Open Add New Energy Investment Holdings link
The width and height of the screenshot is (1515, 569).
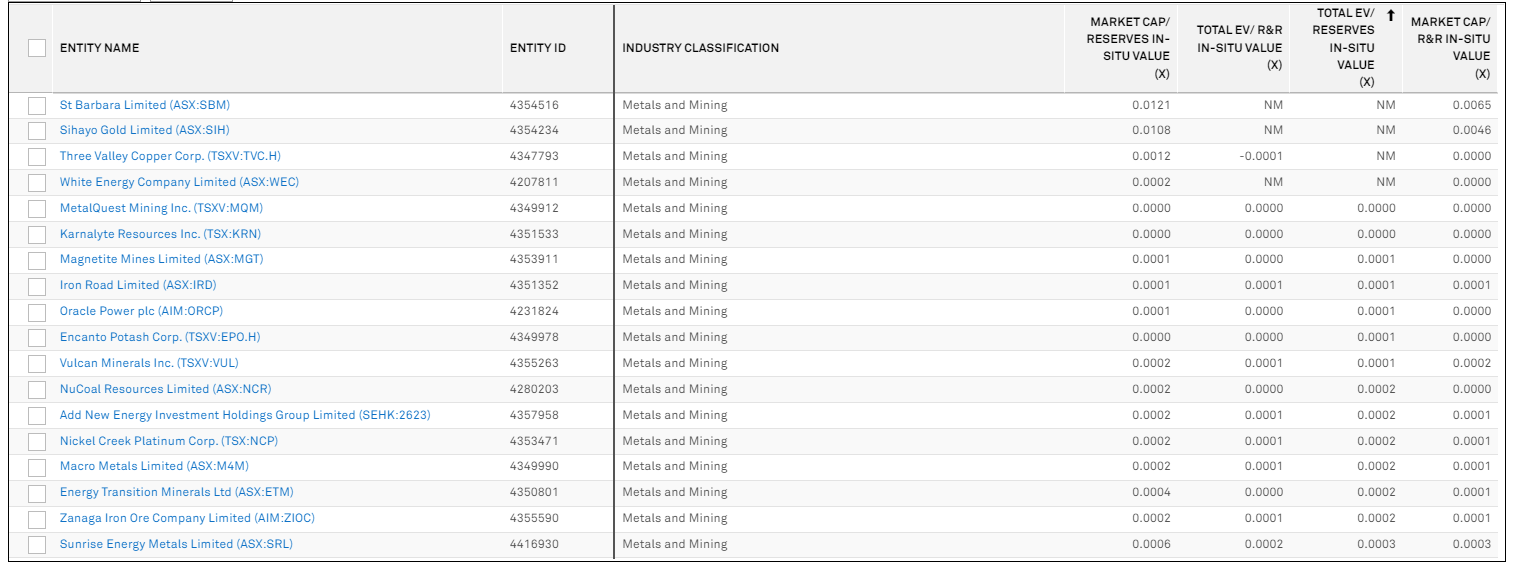(245, 415)
